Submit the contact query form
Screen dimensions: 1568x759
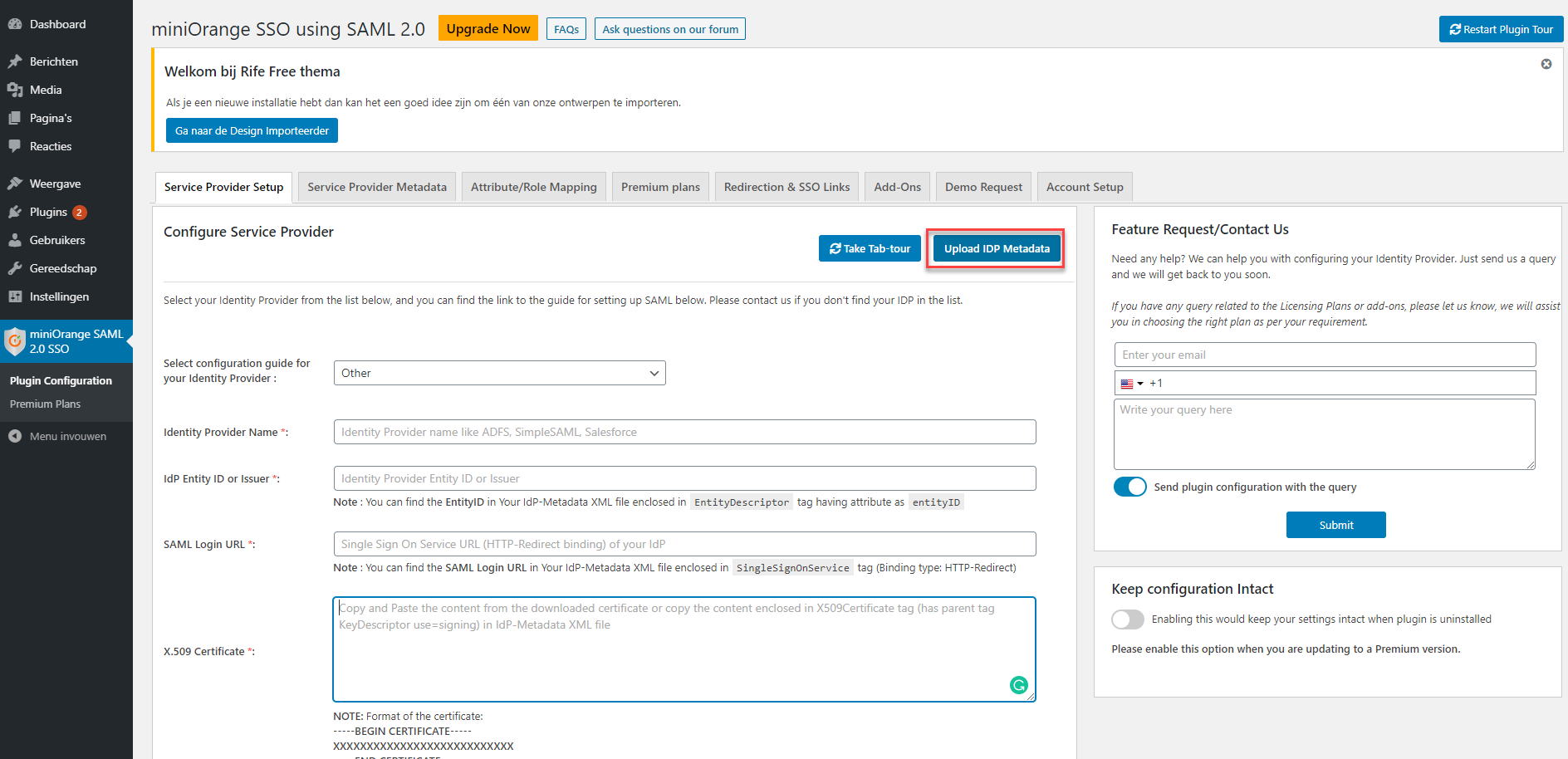pyautogui.click(x=1336, y=525)
